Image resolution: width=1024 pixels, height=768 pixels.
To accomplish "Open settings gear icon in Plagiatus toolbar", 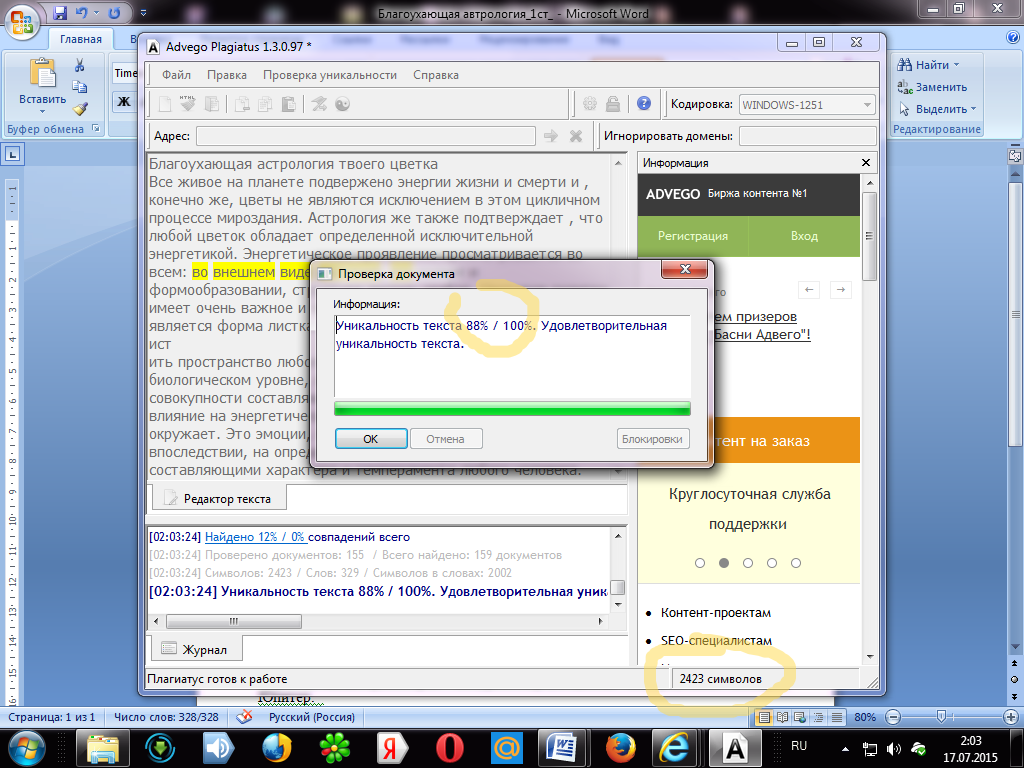I will click(590, 104).
